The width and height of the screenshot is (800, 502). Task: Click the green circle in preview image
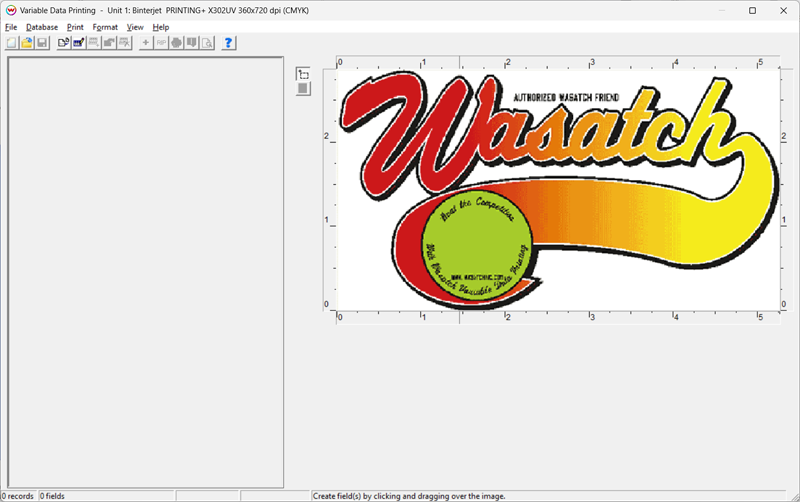click(x=478, y=247)
